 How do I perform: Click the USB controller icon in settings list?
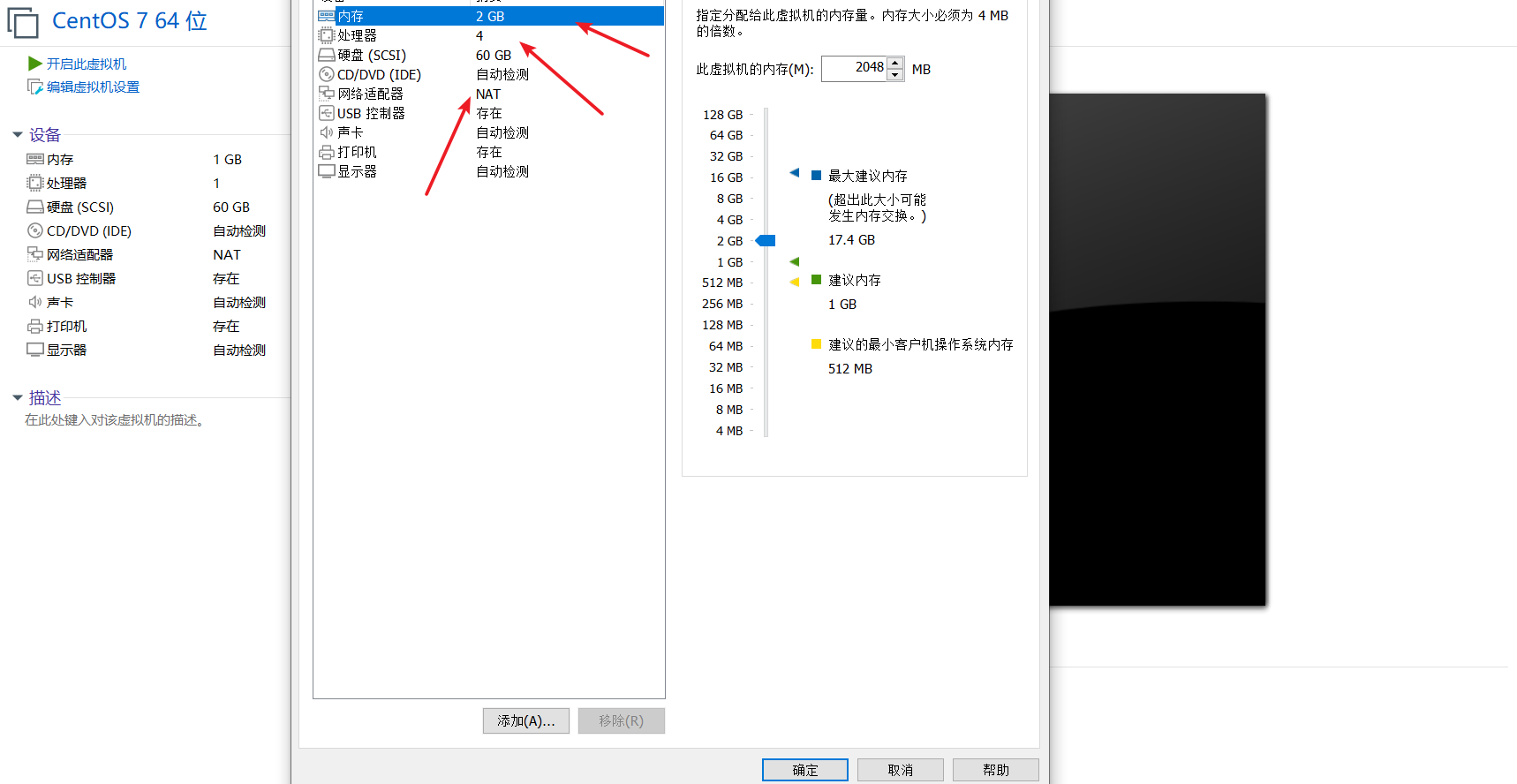point(327,113)
